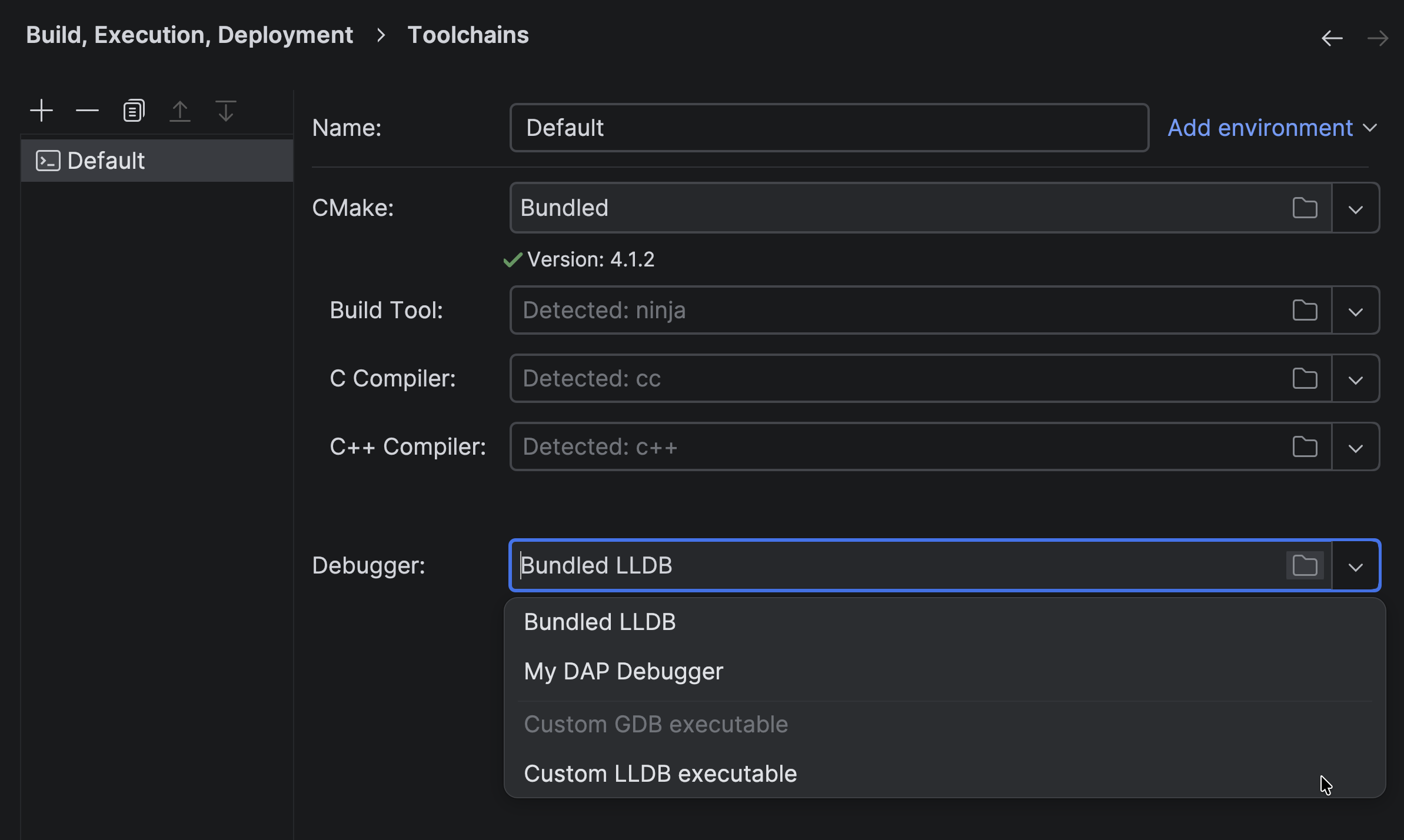Image resolution: width=1404 pixels, height=840 pixels.
Task: Move the toolchain down in the list
Action: coord(225,110)
